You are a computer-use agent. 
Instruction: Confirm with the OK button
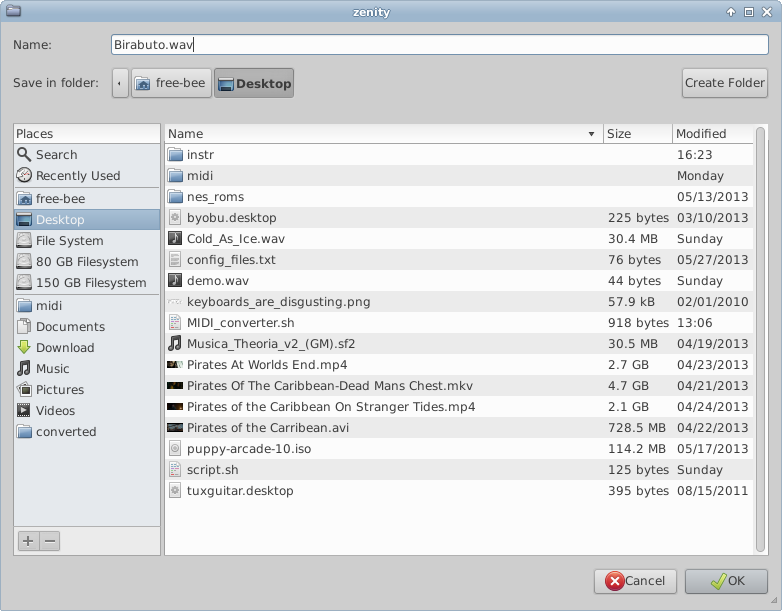click(x=726, y=581)
